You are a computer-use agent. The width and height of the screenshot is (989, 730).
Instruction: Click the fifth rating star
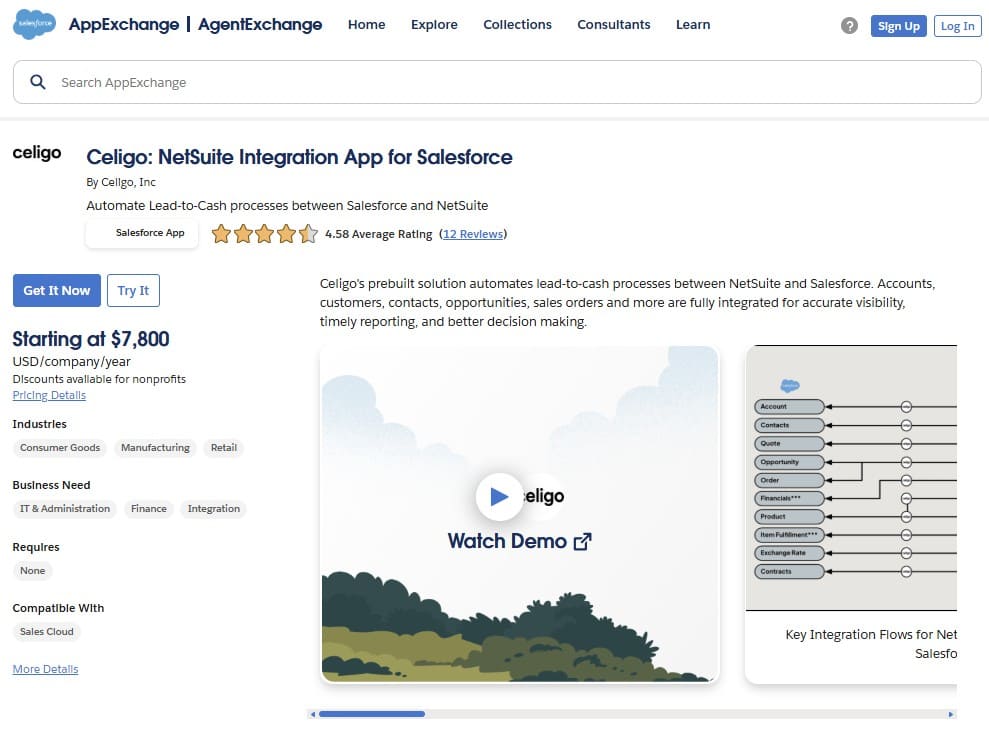pyautogui.click(x=307, y=233)
